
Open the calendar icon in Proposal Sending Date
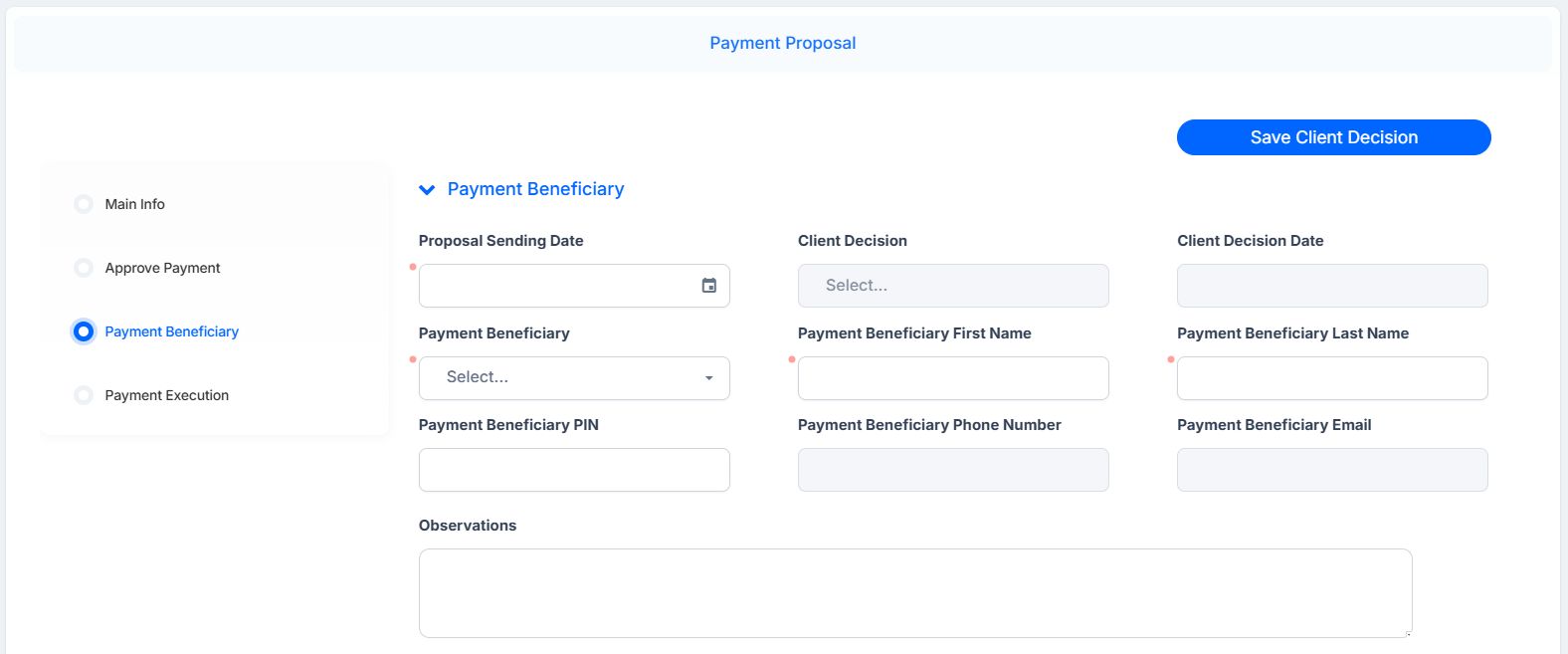tap(709, 286)
